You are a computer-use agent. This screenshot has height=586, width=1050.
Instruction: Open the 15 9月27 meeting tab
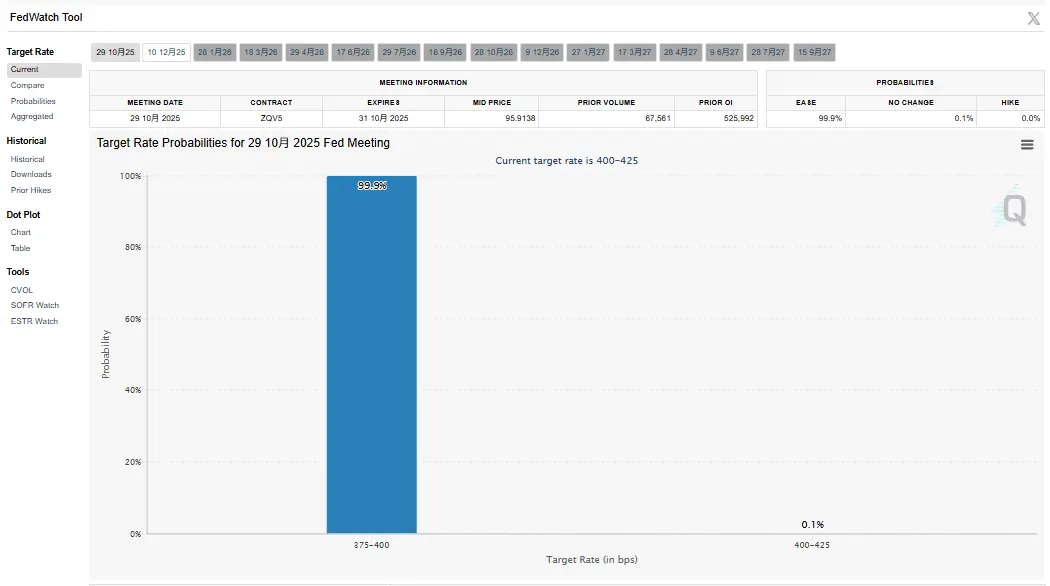[x=814, y=52]
